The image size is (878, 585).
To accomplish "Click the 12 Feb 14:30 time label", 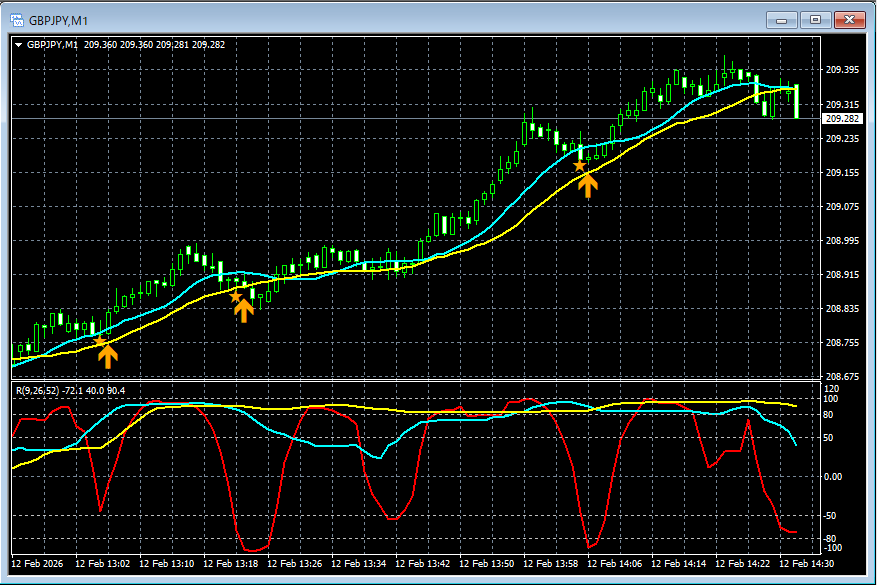I will pyautogui.click(x=806, y=564).
